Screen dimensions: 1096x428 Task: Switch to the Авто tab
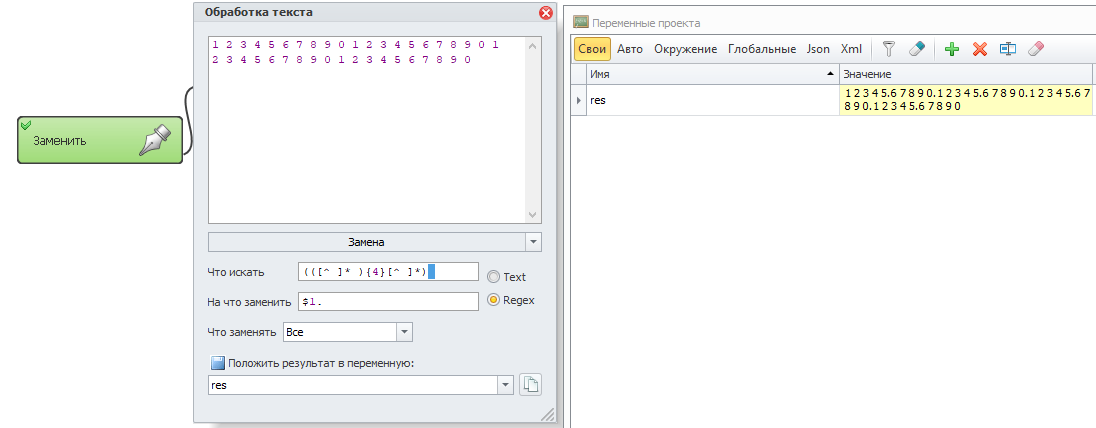click(630, 49)
